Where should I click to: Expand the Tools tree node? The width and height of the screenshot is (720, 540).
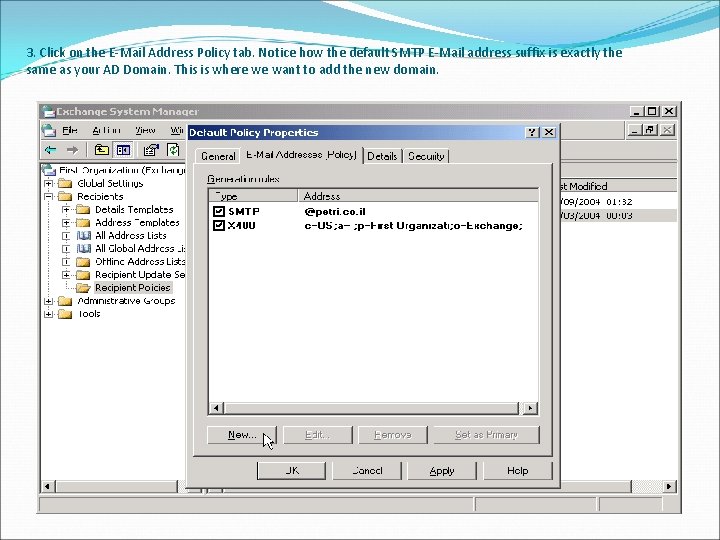pos(48,314)
